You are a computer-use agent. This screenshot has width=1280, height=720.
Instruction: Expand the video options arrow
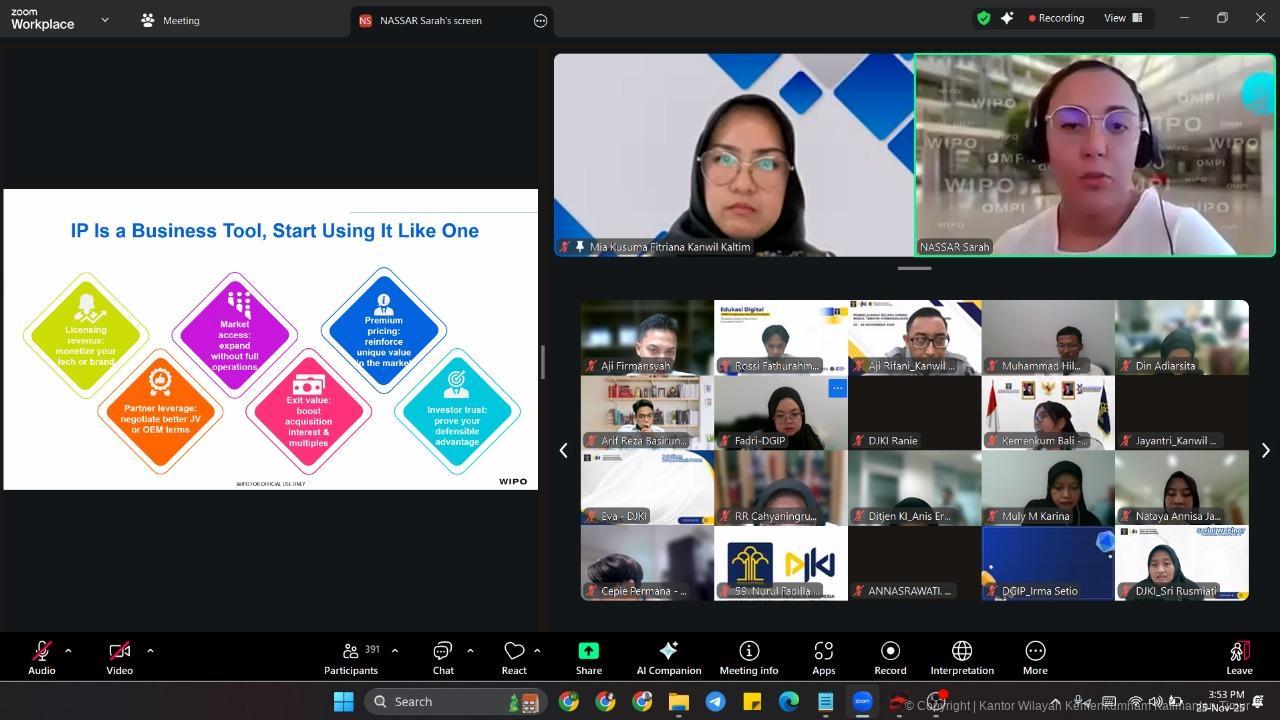coord(150,651)
